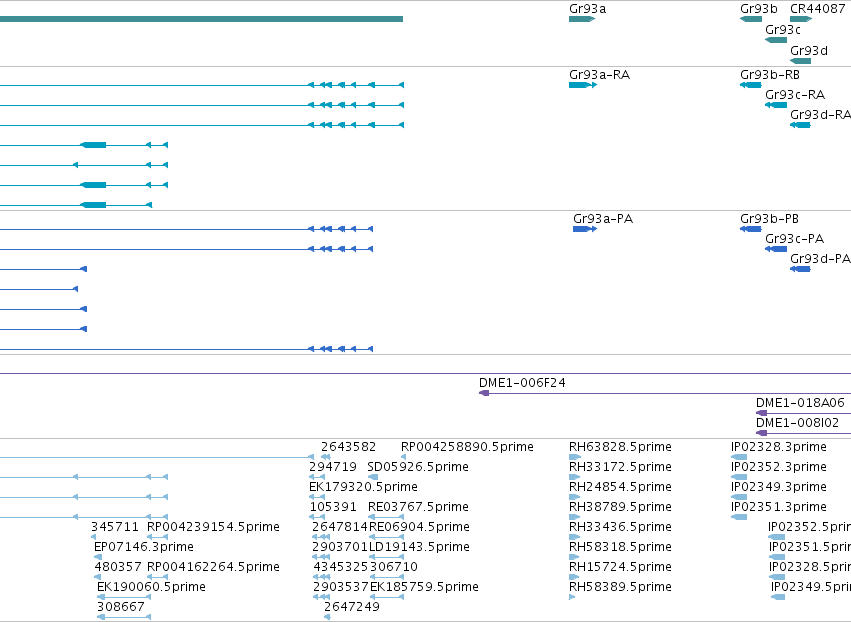The image size is (851, 622).
Task: Select EST 2647249
Action: tap(327, 617)
